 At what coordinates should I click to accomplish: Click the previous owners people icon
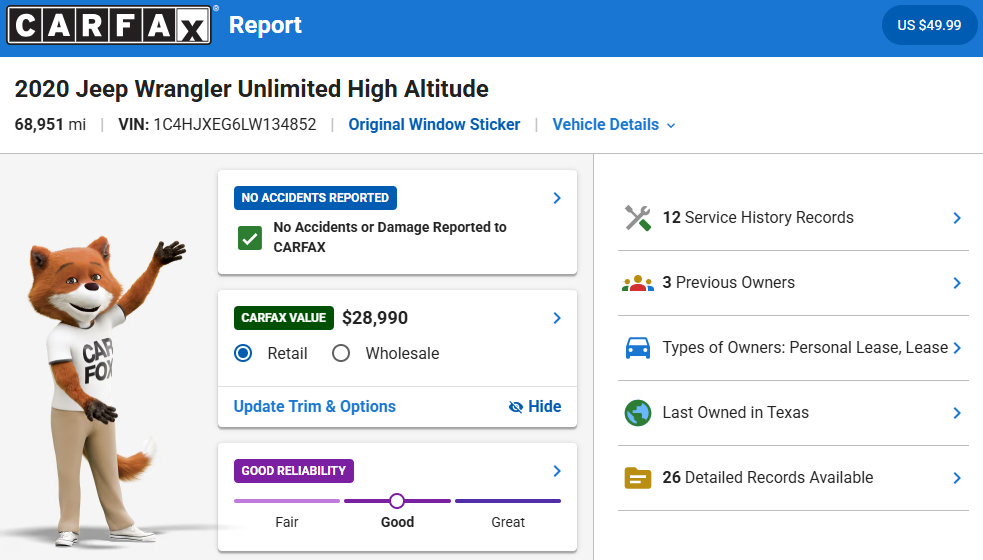click(x=638, y=283)
